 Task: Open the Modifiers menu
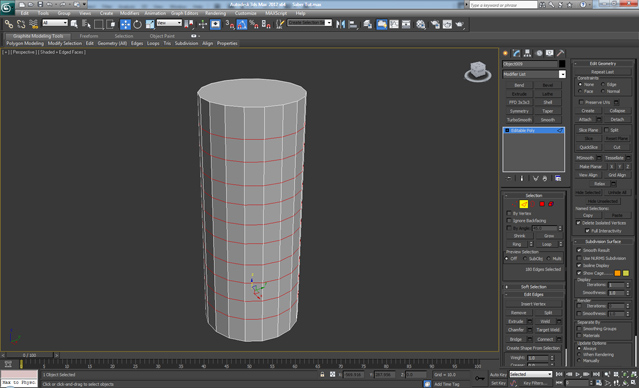click(130, 13)
